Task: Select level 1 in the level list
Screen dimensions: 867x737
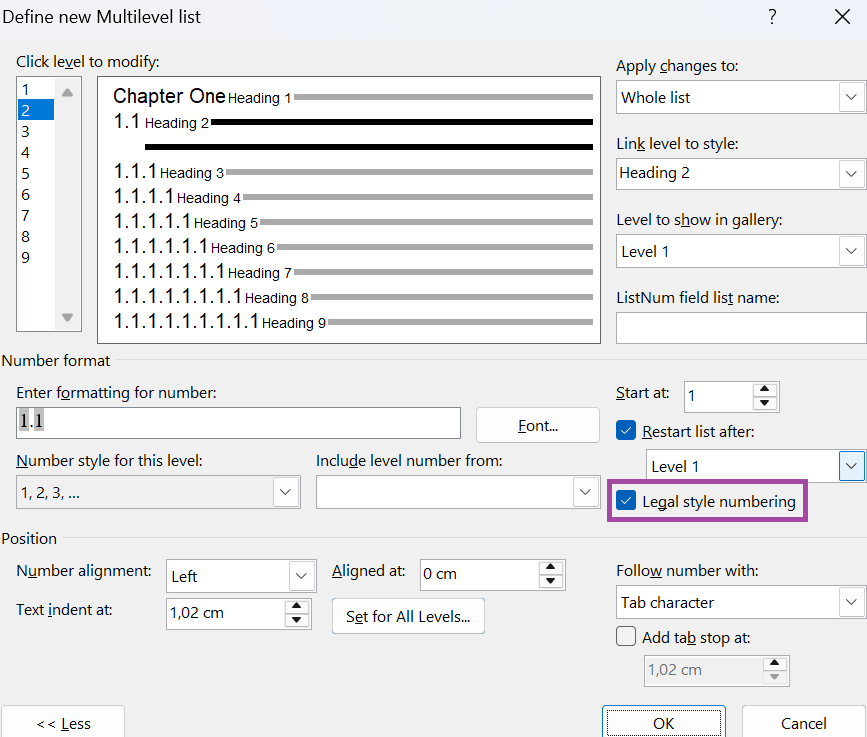Action: tap(36, 90)
